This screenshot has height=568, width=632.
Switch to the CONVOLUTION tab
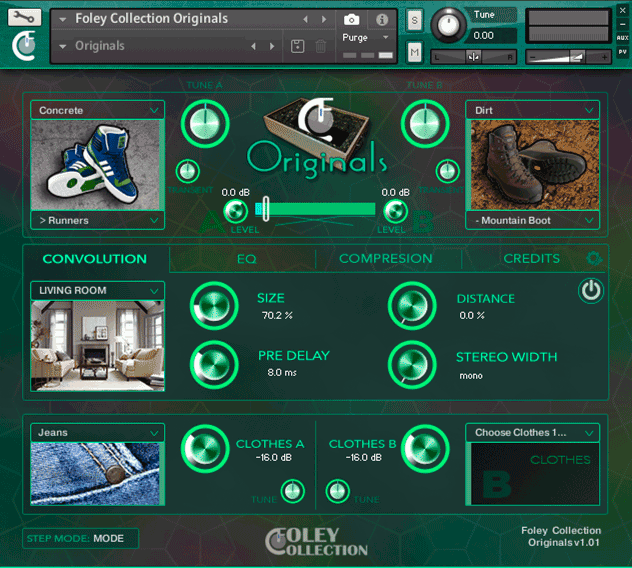pyautogui.click(x=95, y=258)
